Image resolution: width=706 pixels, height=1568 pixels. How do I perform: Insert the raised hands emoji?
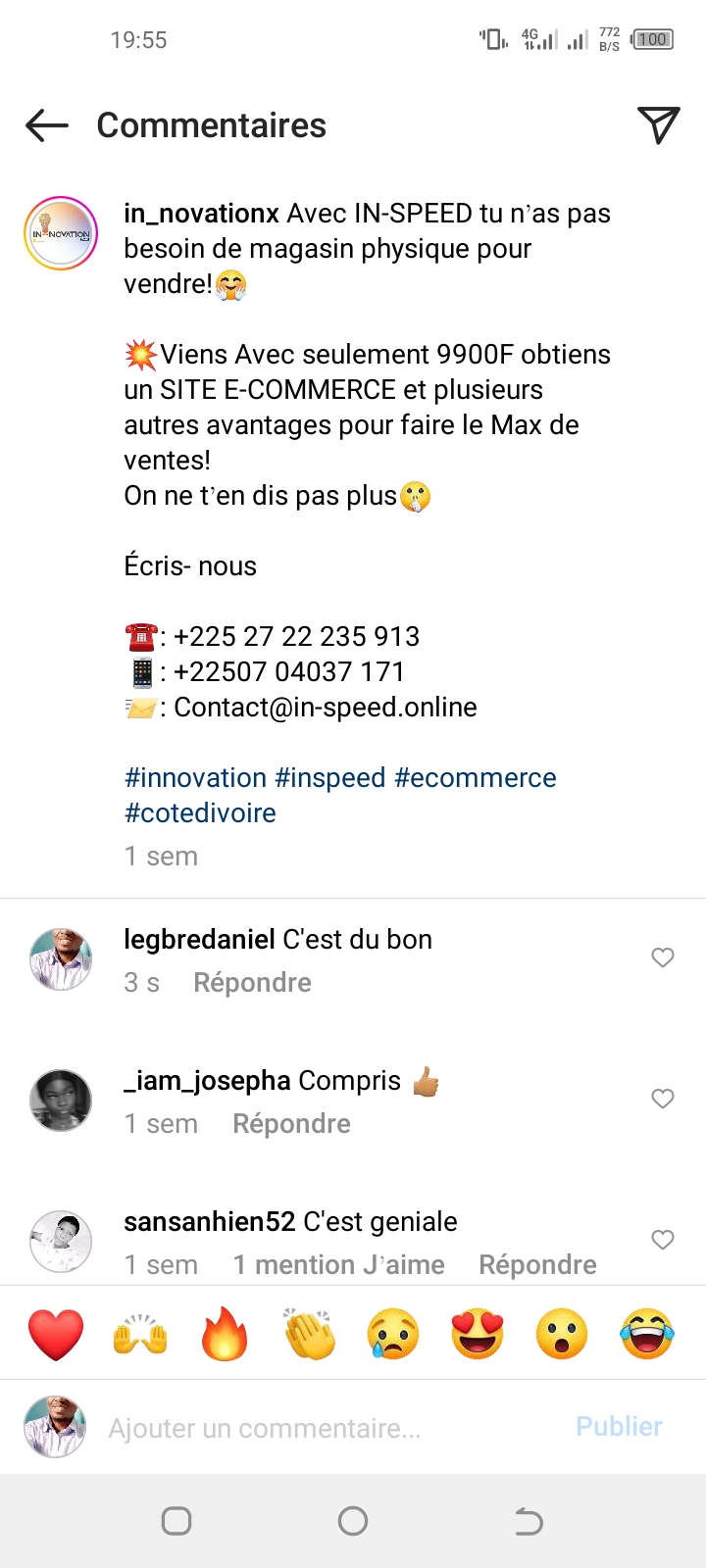[x=140, y=1335]
